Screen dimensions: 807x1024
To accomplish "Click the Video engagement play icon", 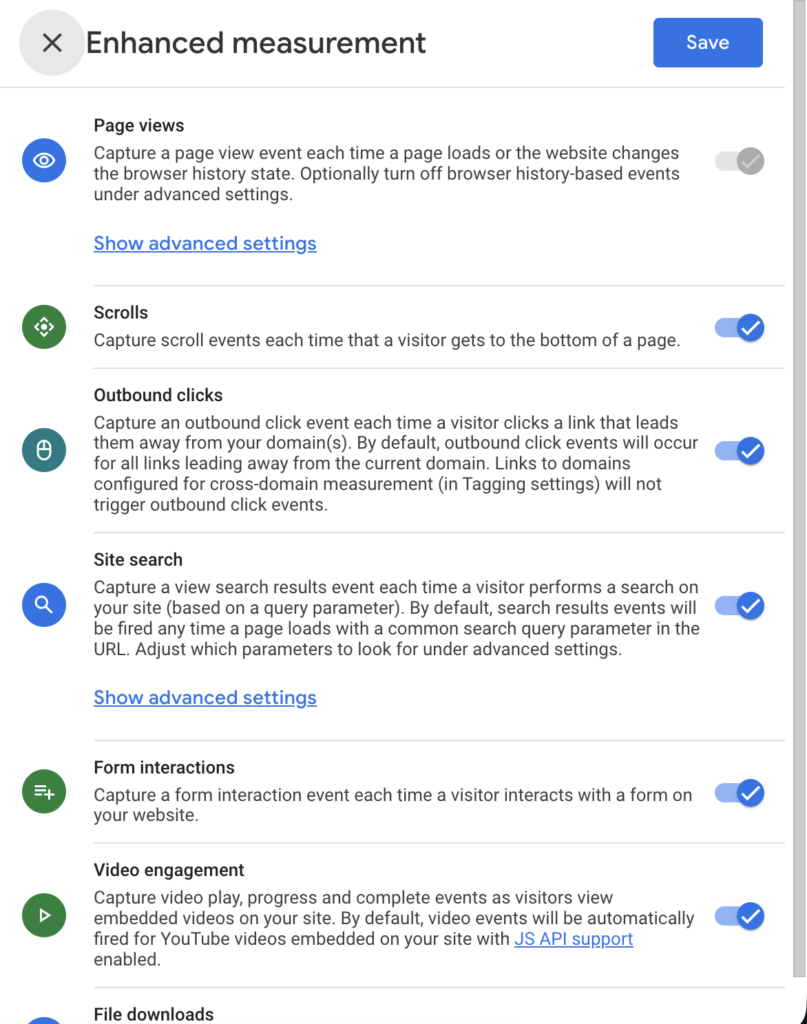I will click(x=44, y=914).
